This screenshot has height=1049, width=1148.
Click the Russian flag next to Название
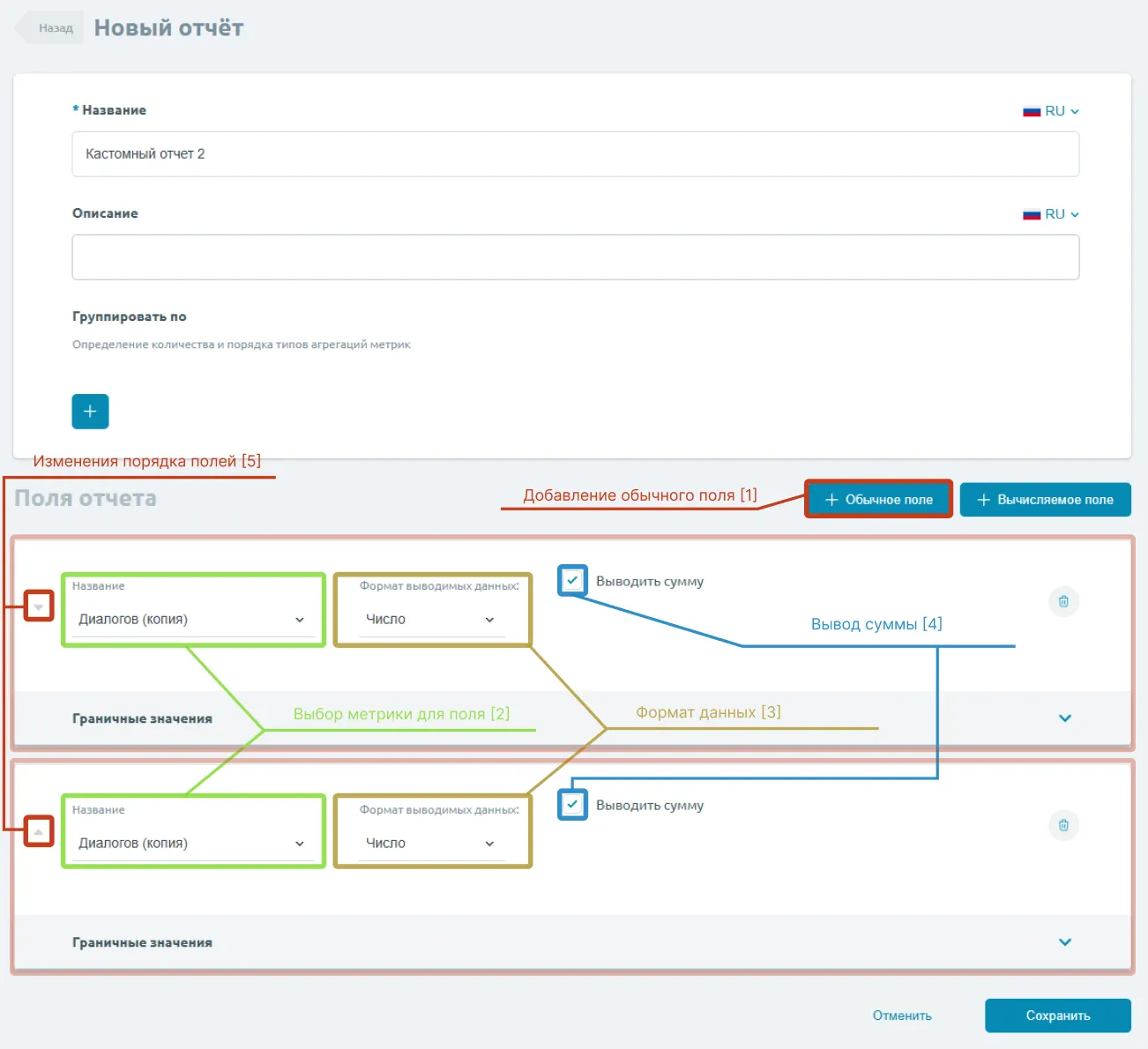coord(1032,111)
